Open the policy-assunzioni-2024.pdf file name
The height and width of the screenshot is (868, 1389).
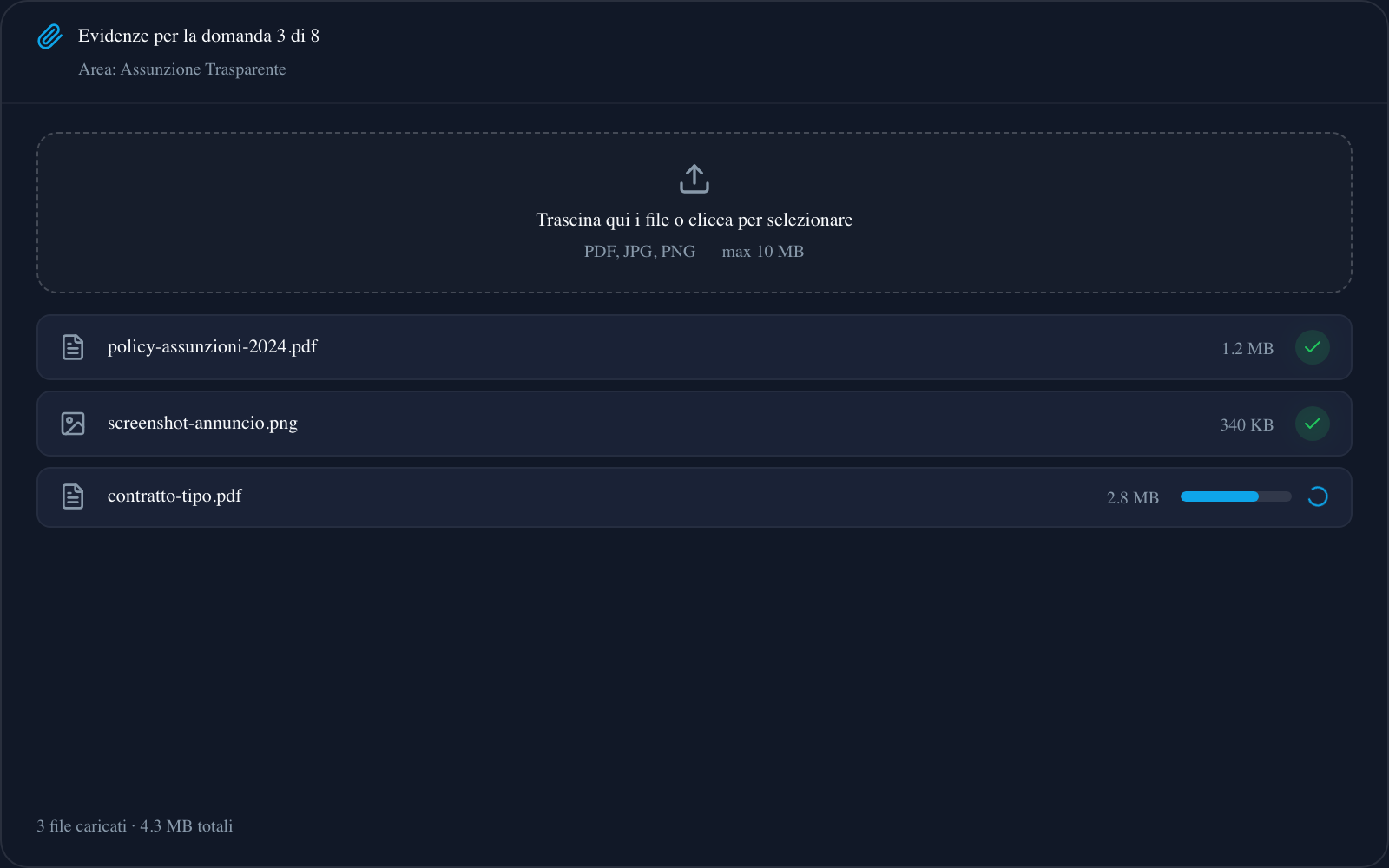coord(212,346)
